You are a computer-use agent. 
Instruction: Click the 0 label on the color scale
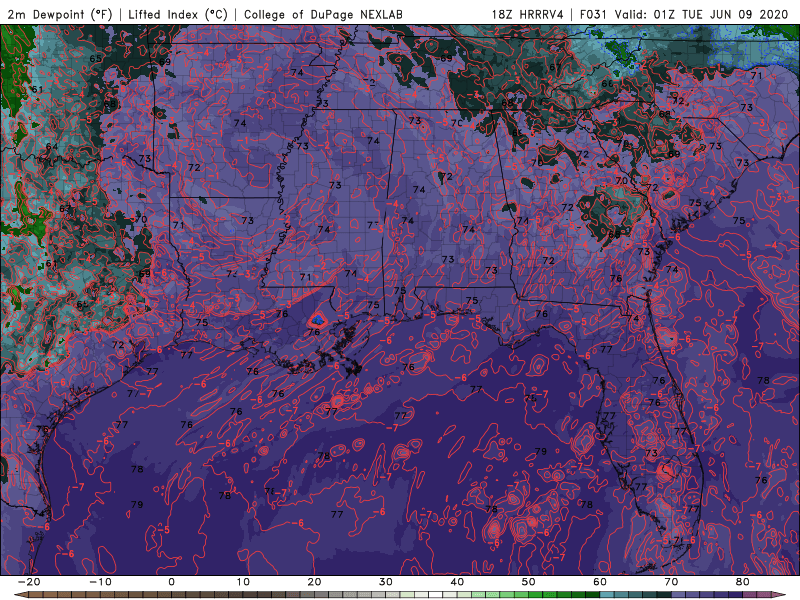pos(171,582)
